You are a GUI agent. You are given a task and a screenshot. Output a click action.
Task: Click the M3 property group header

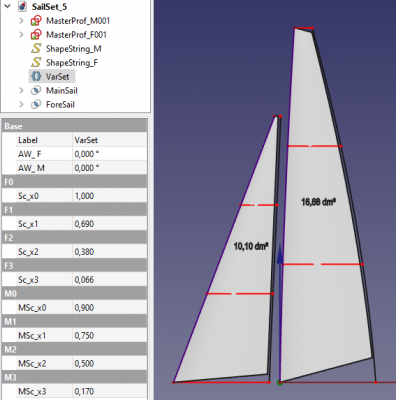[75, 378]
